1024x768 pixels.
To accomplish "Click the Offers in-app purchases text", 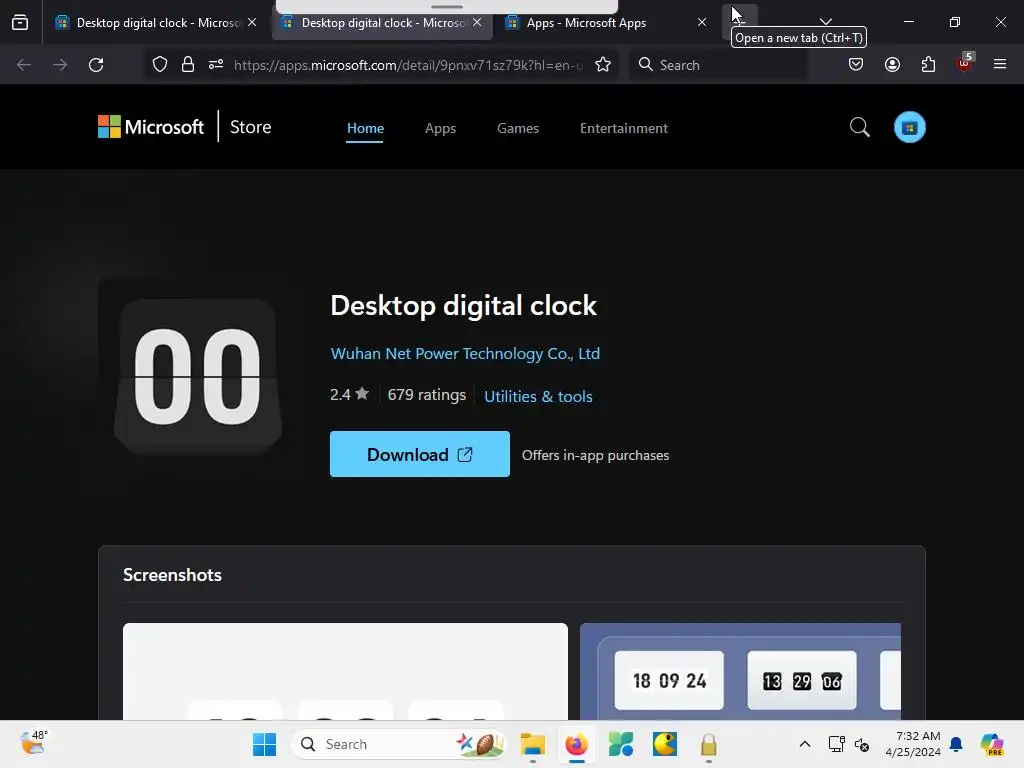I will 596,455.
